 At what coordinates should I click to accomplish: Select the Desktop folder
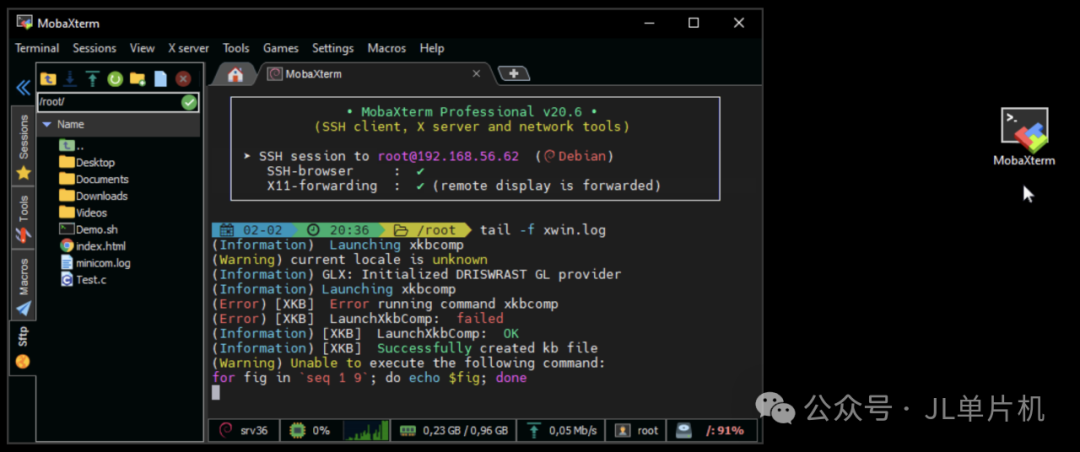87,163
